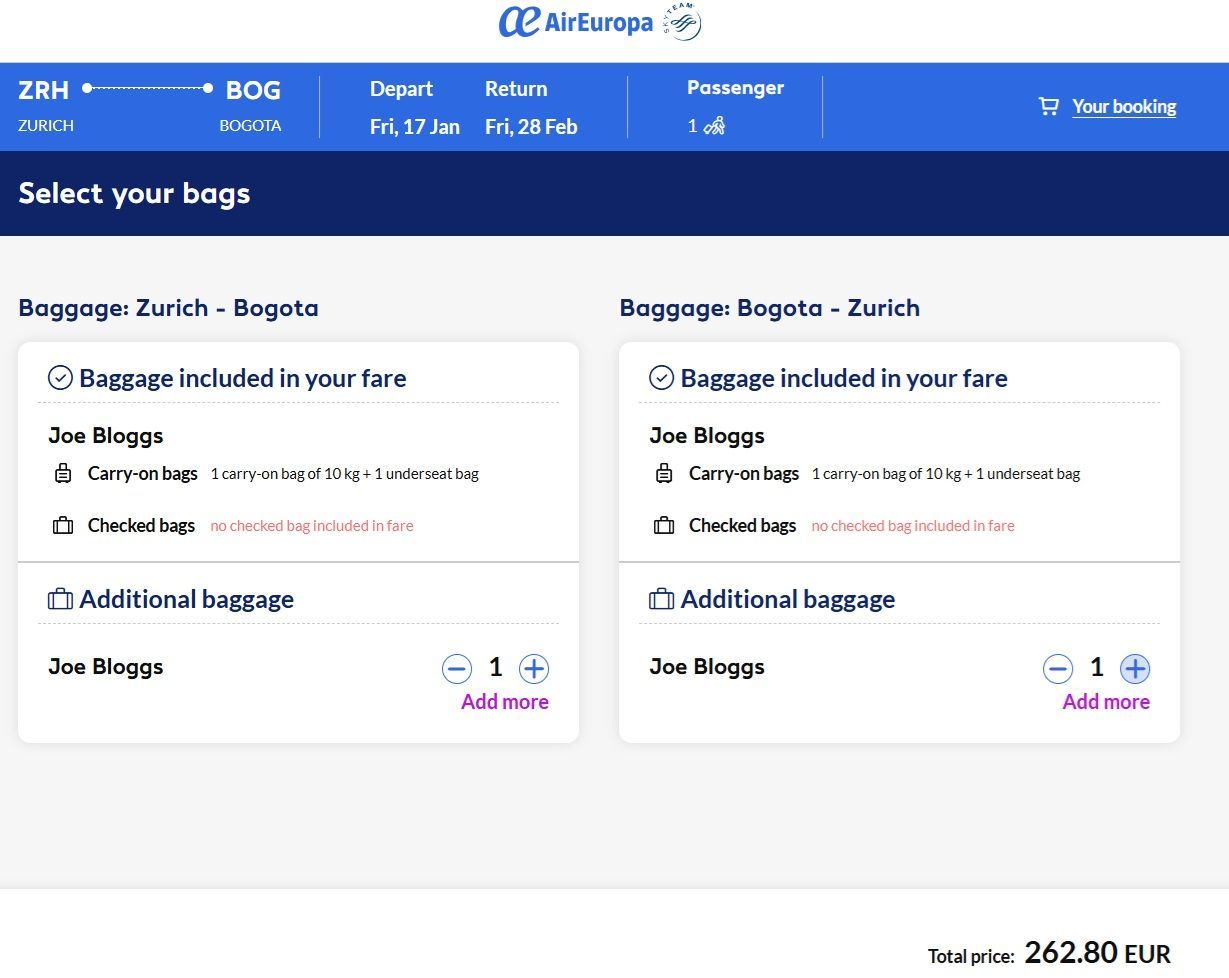The width and height of the screenshot is (1229, 978).
Task: Click the Bogota - Zurich baggage included checkmark icon
Action: pyautogui.click(x=661, y=378)
